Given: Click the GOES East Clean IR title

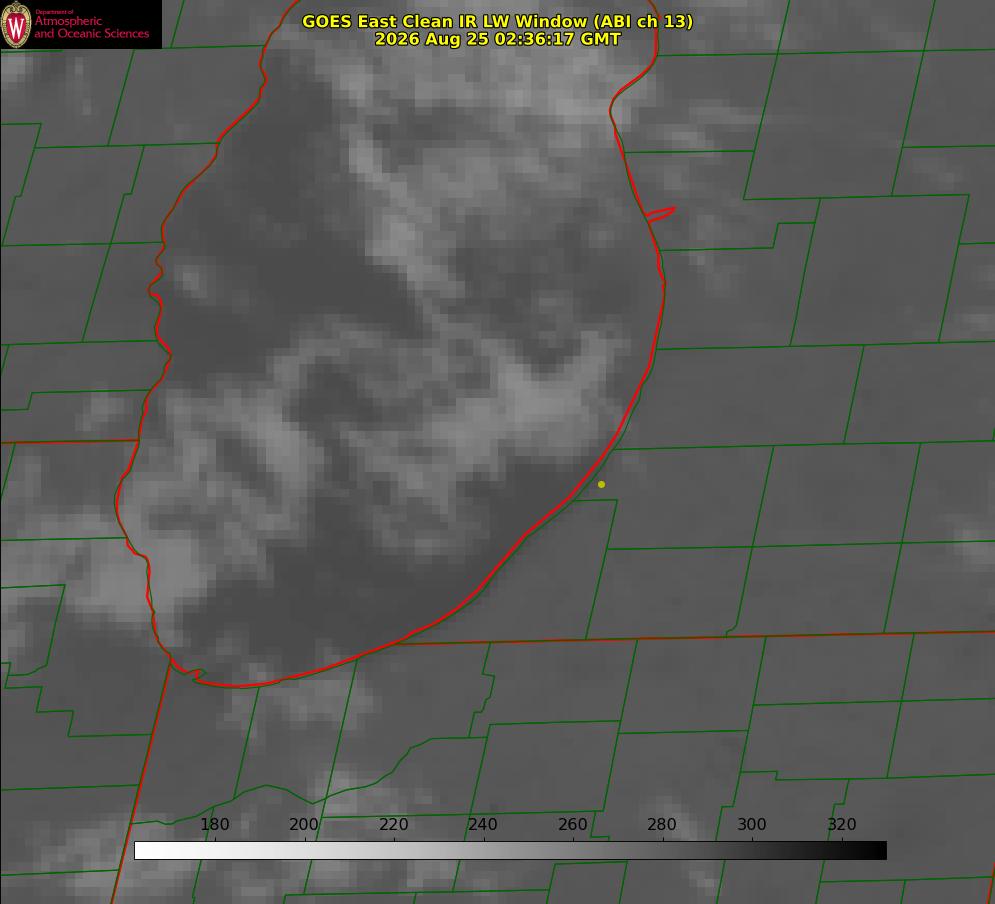Looking at the screenshot, I should tap(498, 21).
